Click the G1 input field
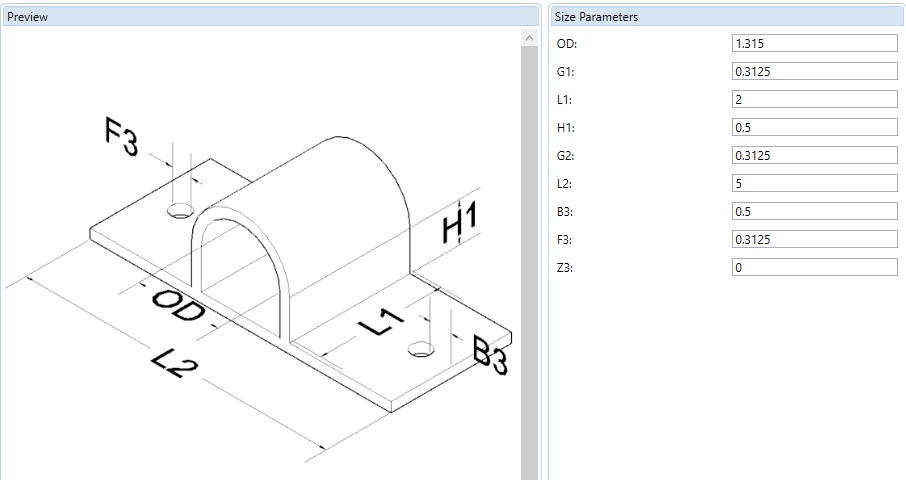The width and height of the screenshot is (906, 480). pyautogui.click(x=814, y=72)
